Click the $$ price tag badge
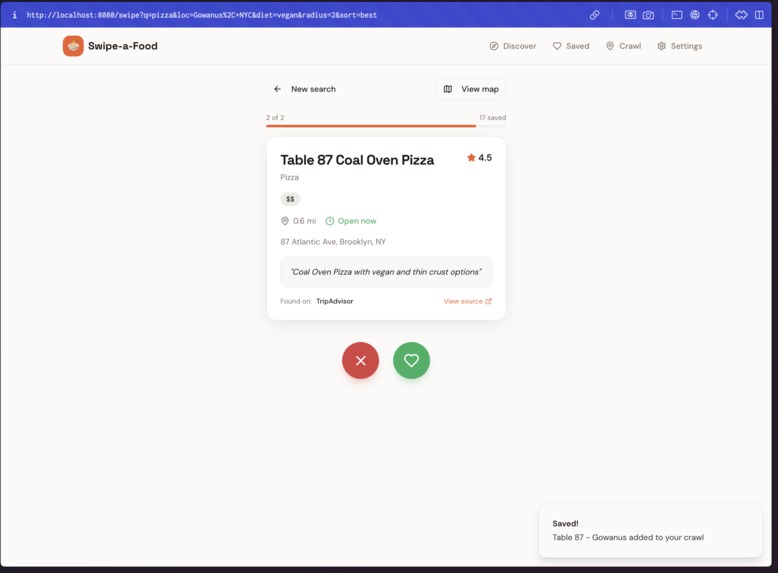 [290, 199]
